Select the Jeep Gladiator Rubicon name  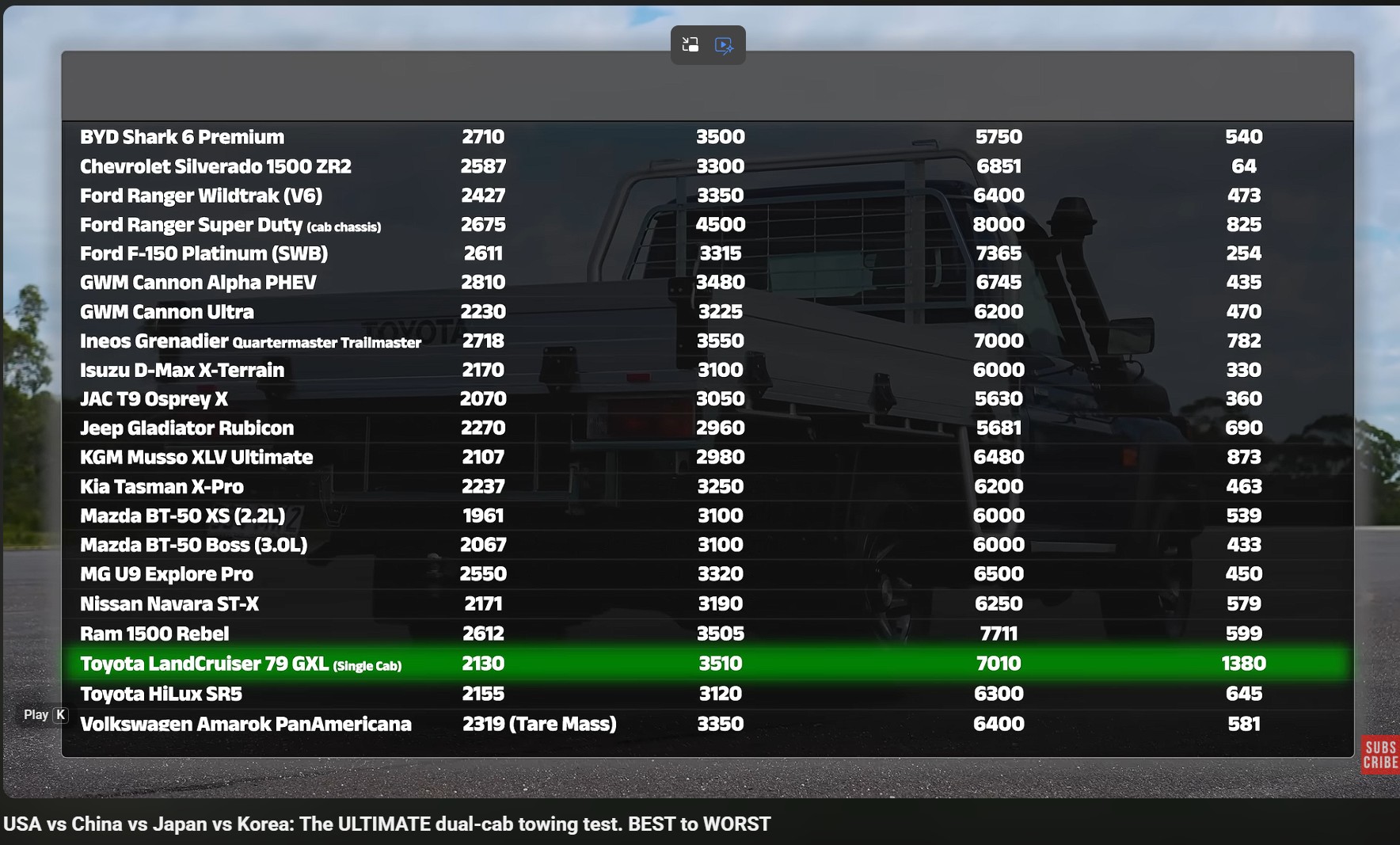187,428
